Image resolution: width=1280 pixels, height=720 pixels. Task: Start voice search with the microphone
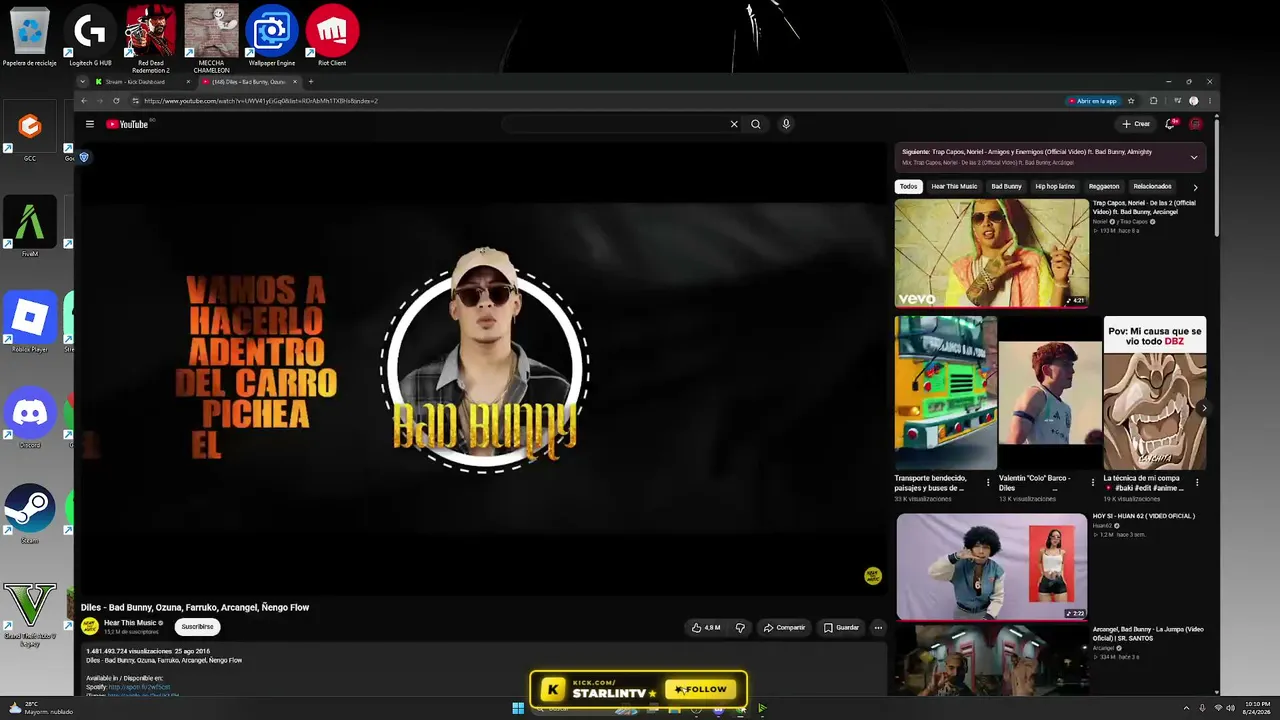tap(786, 124)
